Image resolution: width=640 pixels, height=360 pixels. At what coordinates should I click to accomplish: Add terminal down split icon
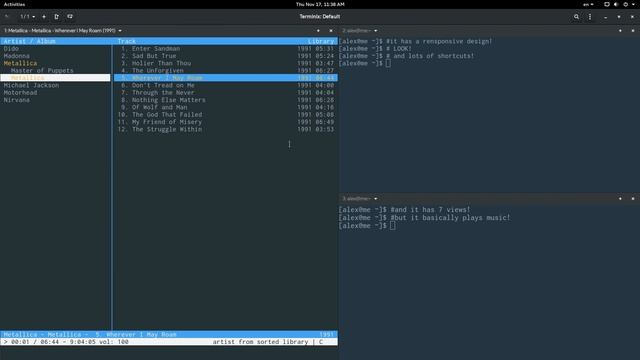[70, 17]
